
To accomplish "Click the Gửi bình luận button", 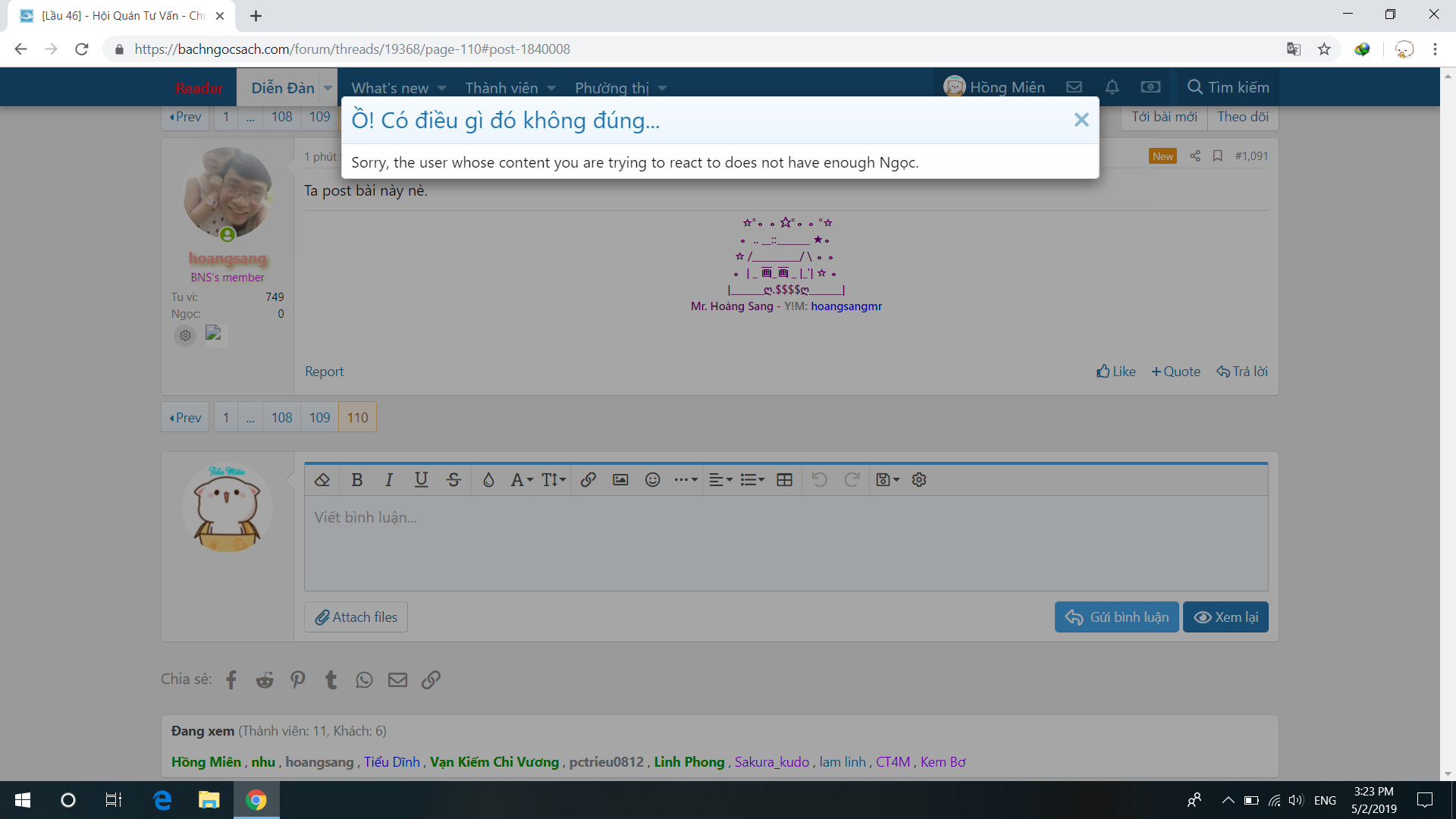I will pyautogui.click(x=1116, y=617).
